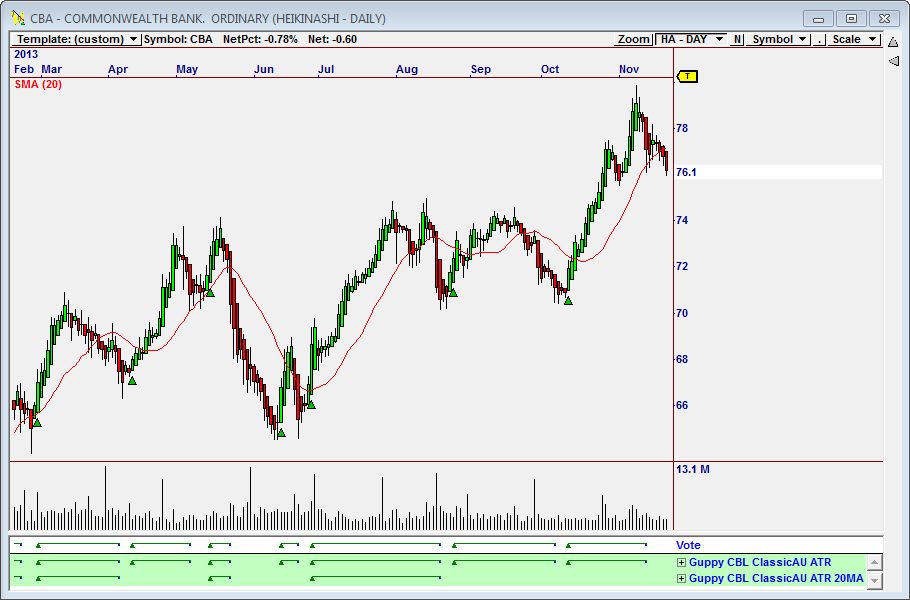This screenshot has width=910, height=600.
Task: Click the N button in the toolbar
Action: point(737,39)
